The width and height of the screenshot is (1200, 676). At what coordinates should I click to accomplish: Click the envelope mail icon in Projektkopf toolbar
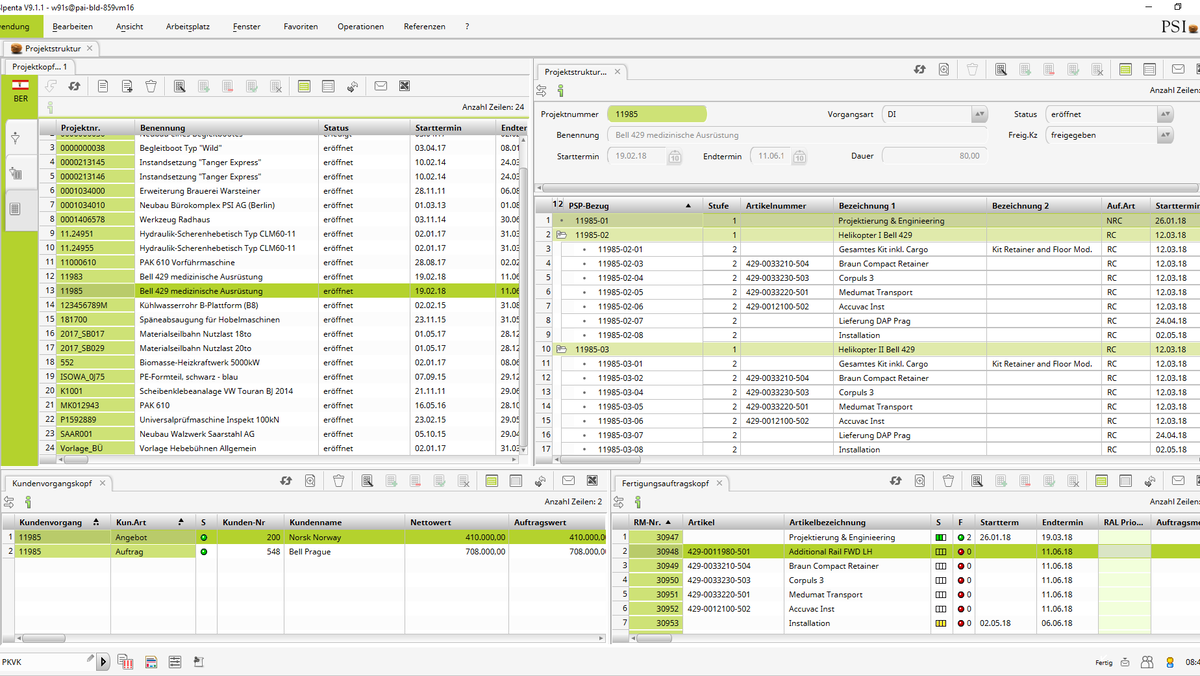pyautogui.click(x=380, y=86)
